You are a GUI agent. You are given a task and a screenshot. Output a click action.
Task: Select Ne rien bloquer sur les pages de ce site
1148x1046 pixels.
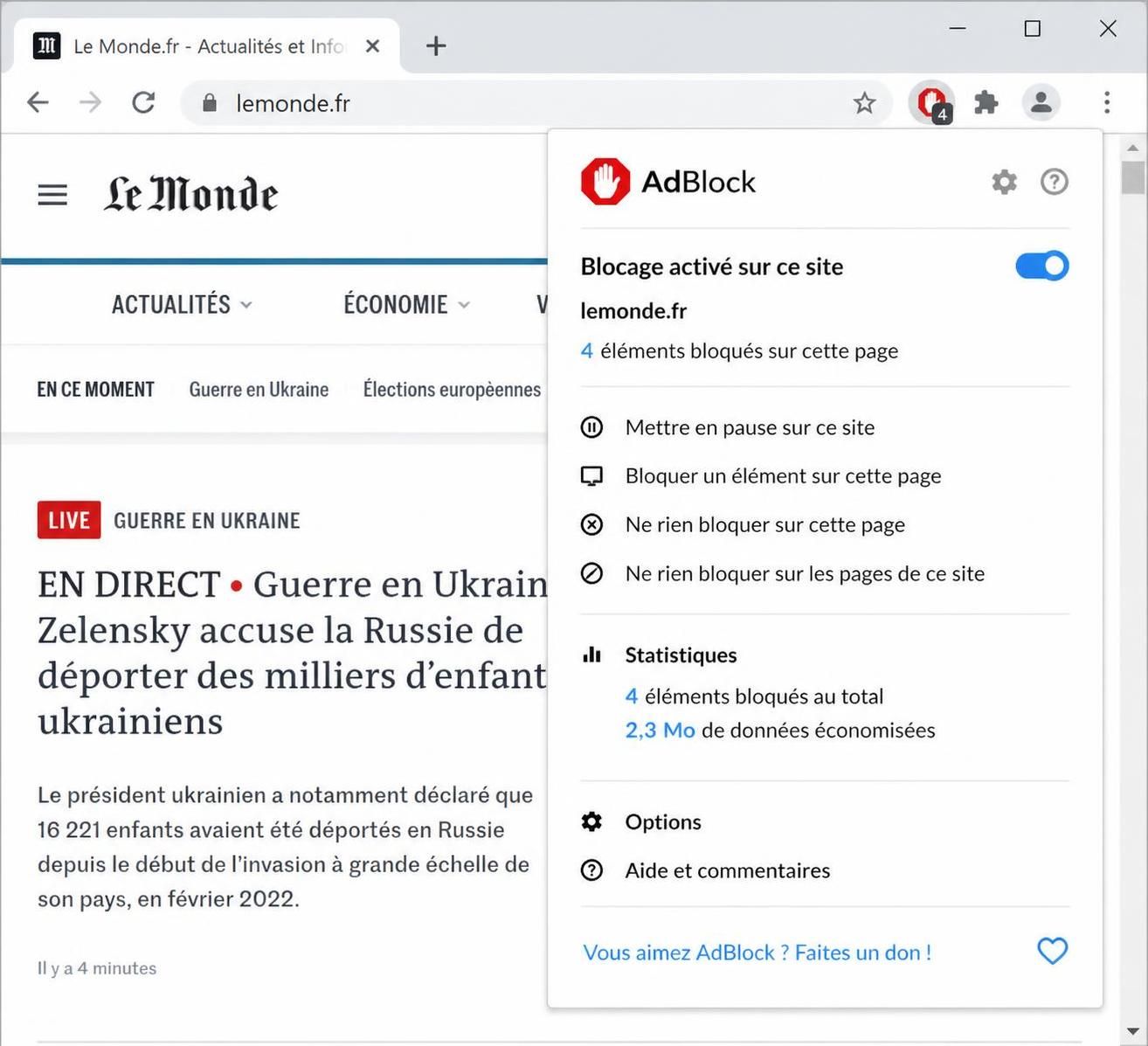pos(805,573)
